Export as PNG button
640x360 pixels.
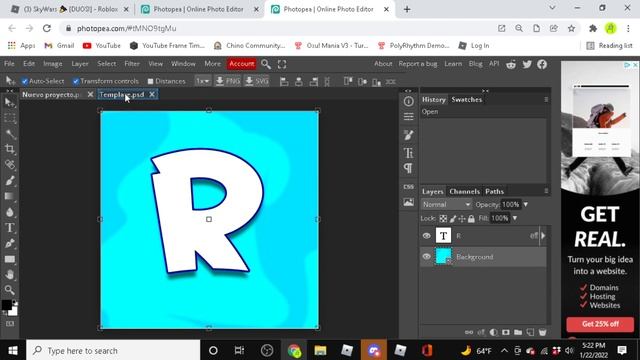[228, 81]
